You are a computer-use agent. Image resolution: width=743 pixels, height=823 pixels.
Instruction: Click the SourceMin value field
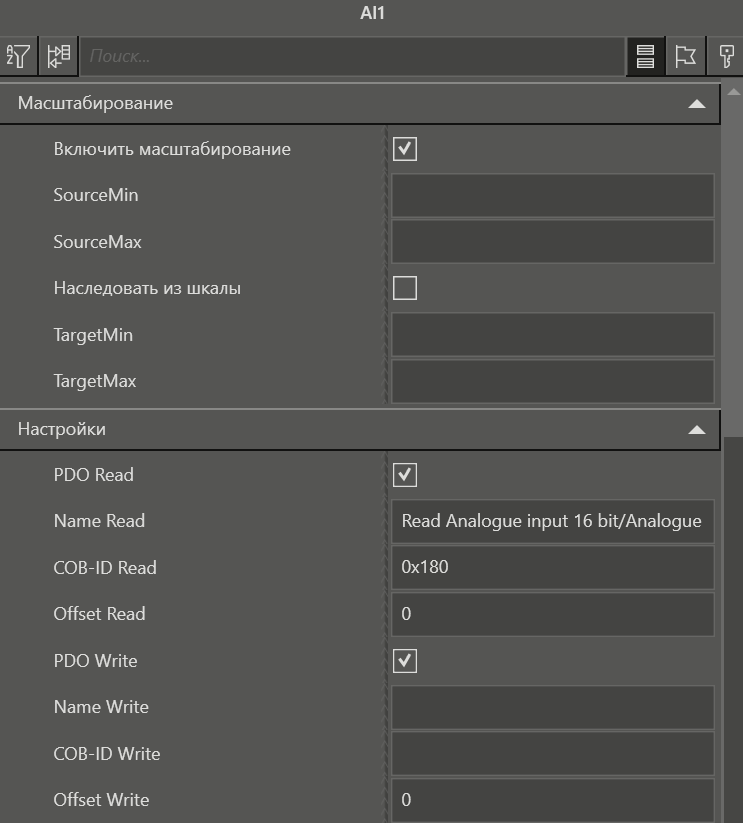[553, 195]
